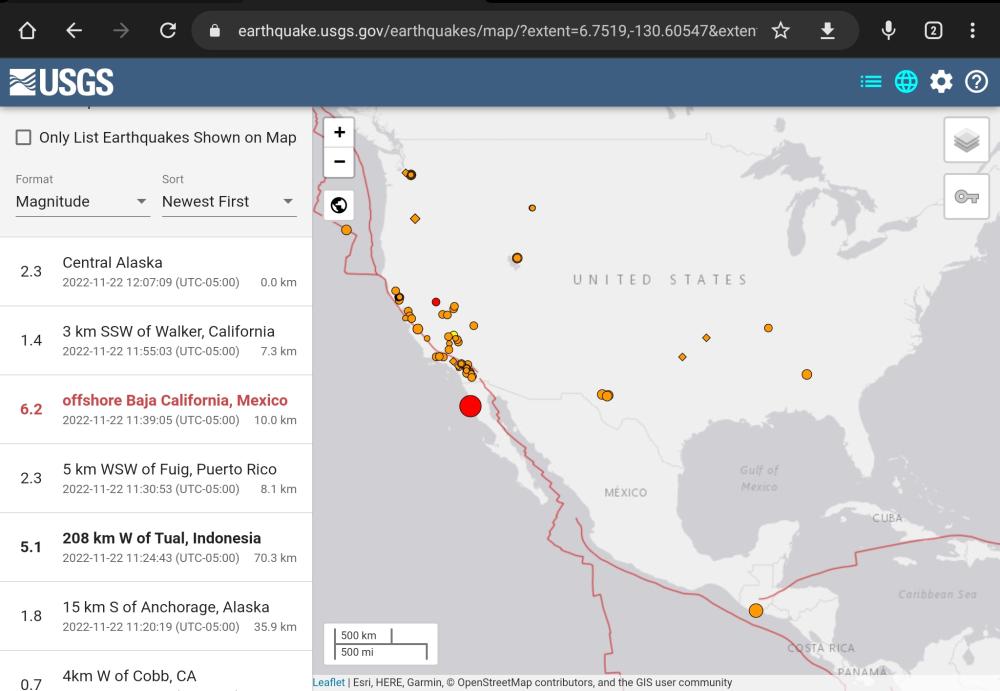Open the settings gear icon
This screenshot has width=1000, height=691.
click(941, 82)
